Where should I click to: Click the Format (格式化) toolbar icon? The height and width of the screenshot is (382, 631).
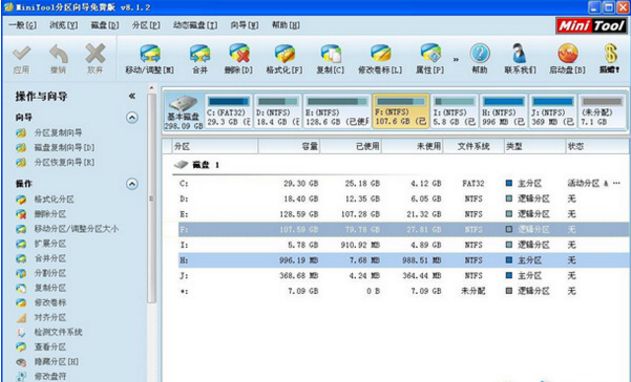(285, 53)
